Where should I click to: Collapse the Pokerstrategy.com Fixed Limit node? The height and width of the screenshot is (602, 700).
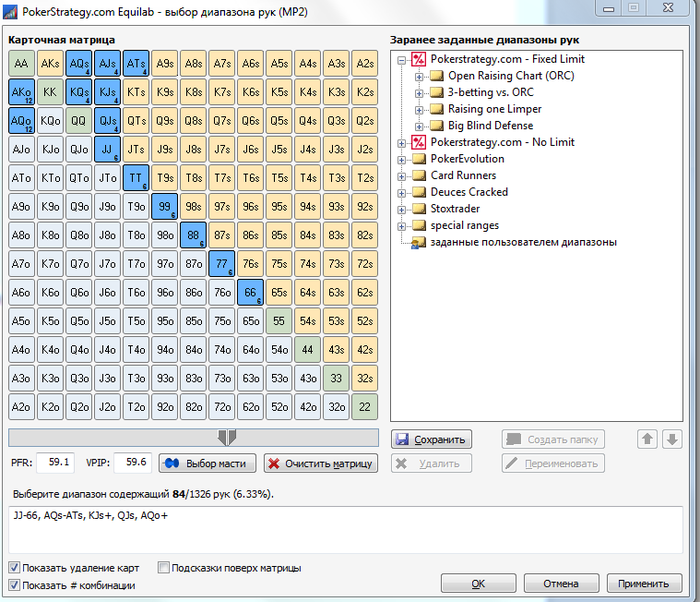[x=401, y=59]
